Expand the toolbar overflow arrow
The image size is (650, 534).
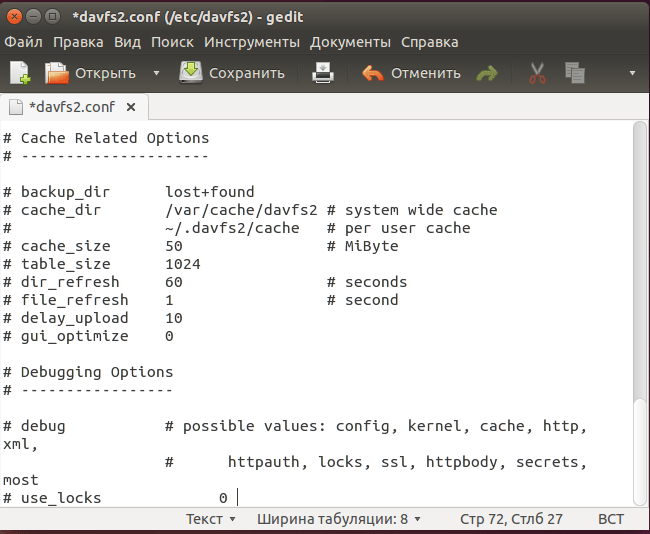pyautogui.click(x=632, y=73)
